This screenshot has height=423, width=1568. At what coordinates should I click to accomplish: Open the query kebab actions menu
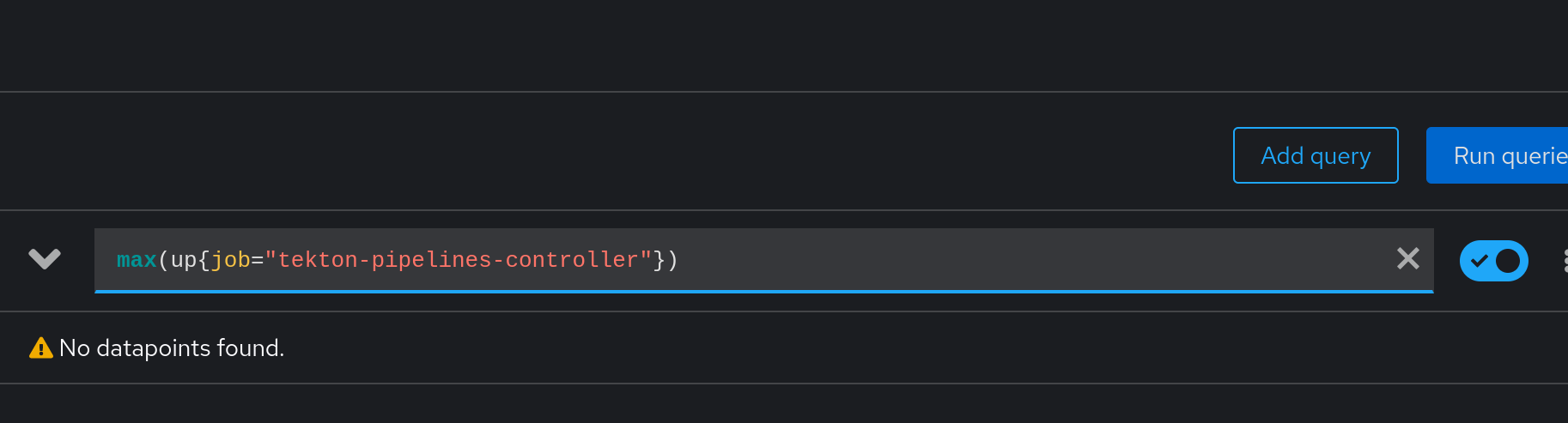click(x=1565, y=261)
